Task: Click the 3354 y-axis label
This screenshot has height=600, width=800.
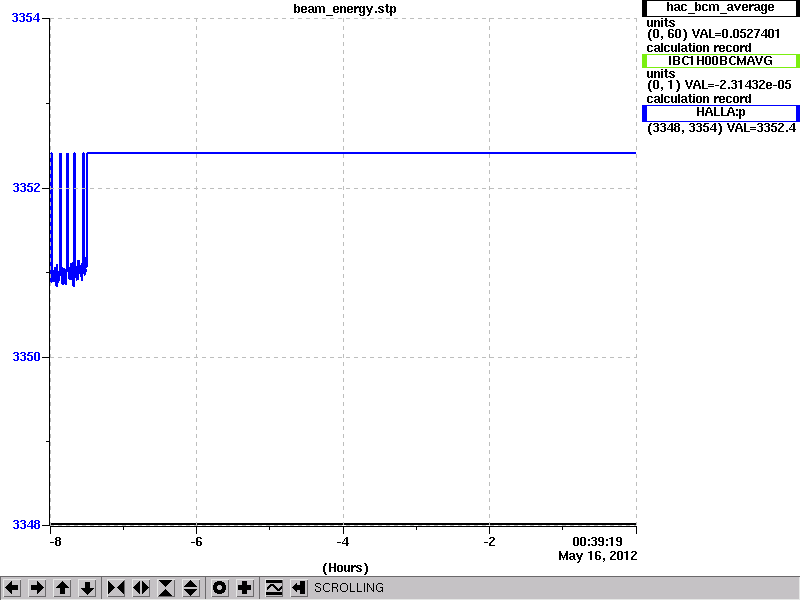Action: (26, 18)
